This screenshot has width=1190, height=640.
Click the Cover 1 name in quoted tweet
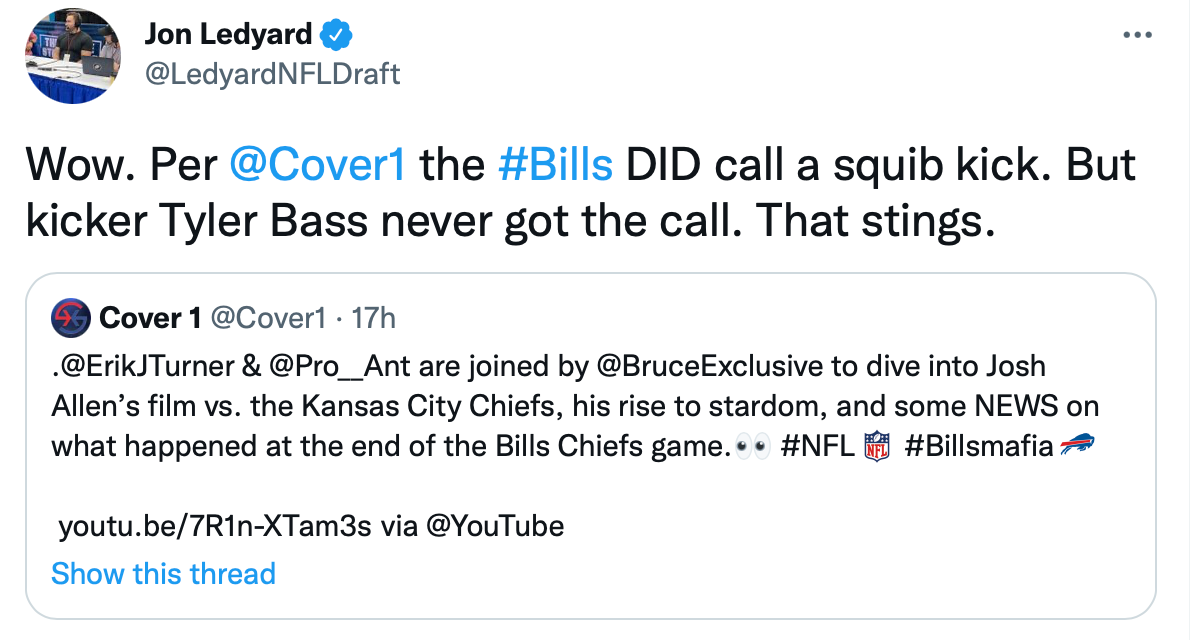tap(149, 318)
